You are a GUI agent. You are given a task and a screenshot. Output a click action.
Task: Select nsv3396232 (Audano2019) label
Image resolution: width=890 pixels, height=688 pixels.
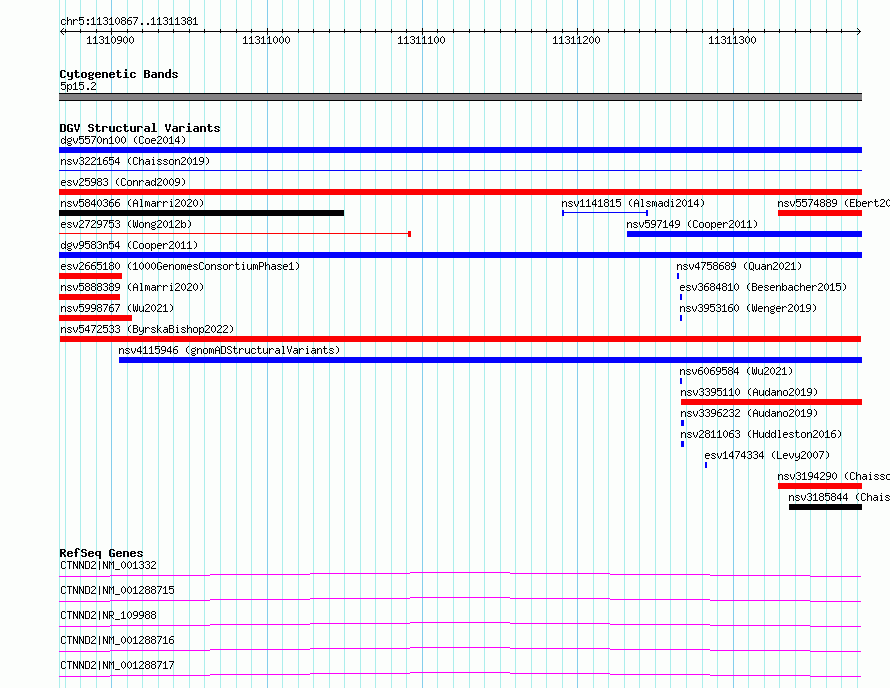[x=749, y=413]
